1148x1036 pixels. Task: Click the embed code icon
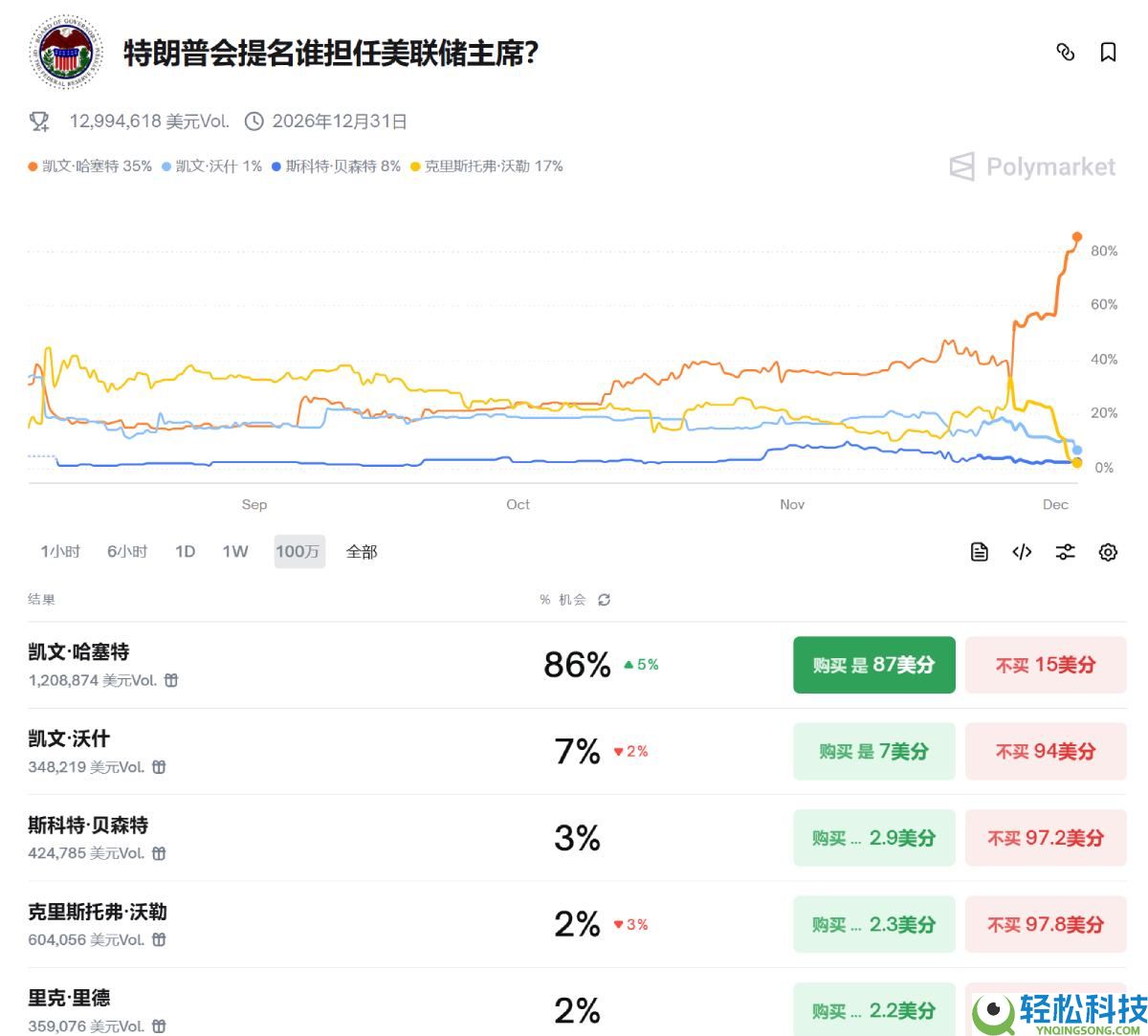pos(1021,552)
